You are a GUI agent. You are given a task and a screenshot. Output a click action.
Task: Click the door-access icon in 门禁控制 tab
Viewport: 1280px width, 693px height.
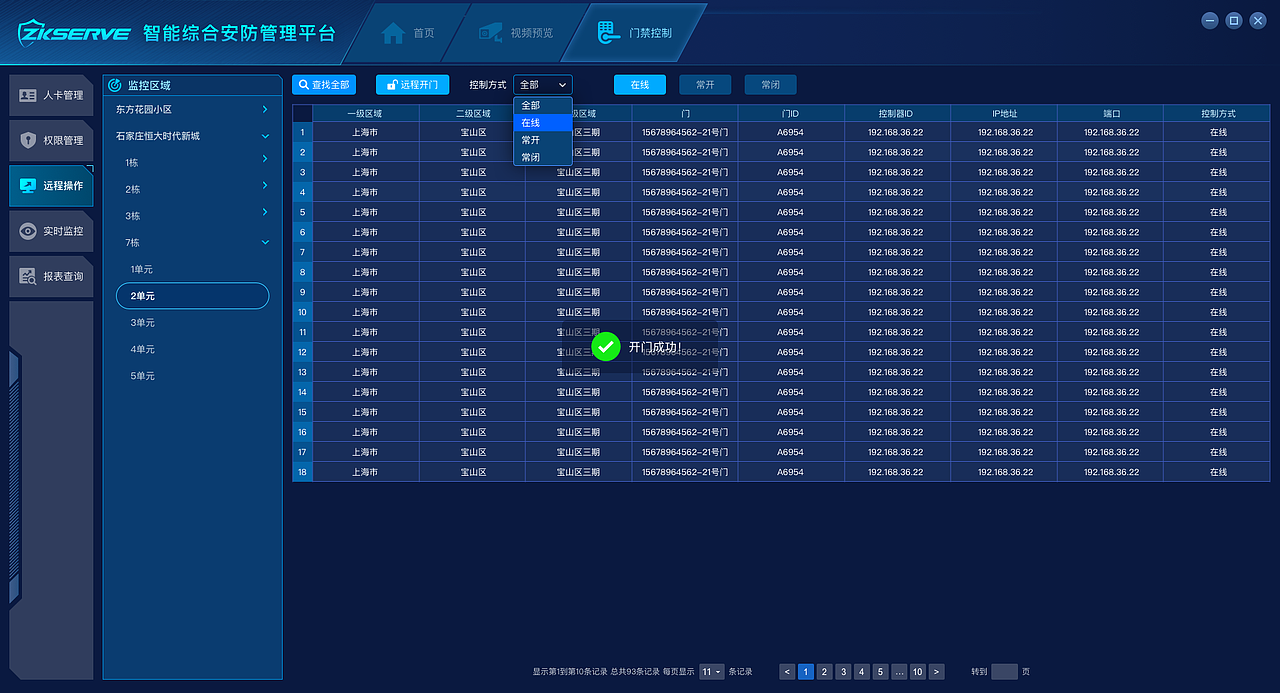click(x=608, y=33)
